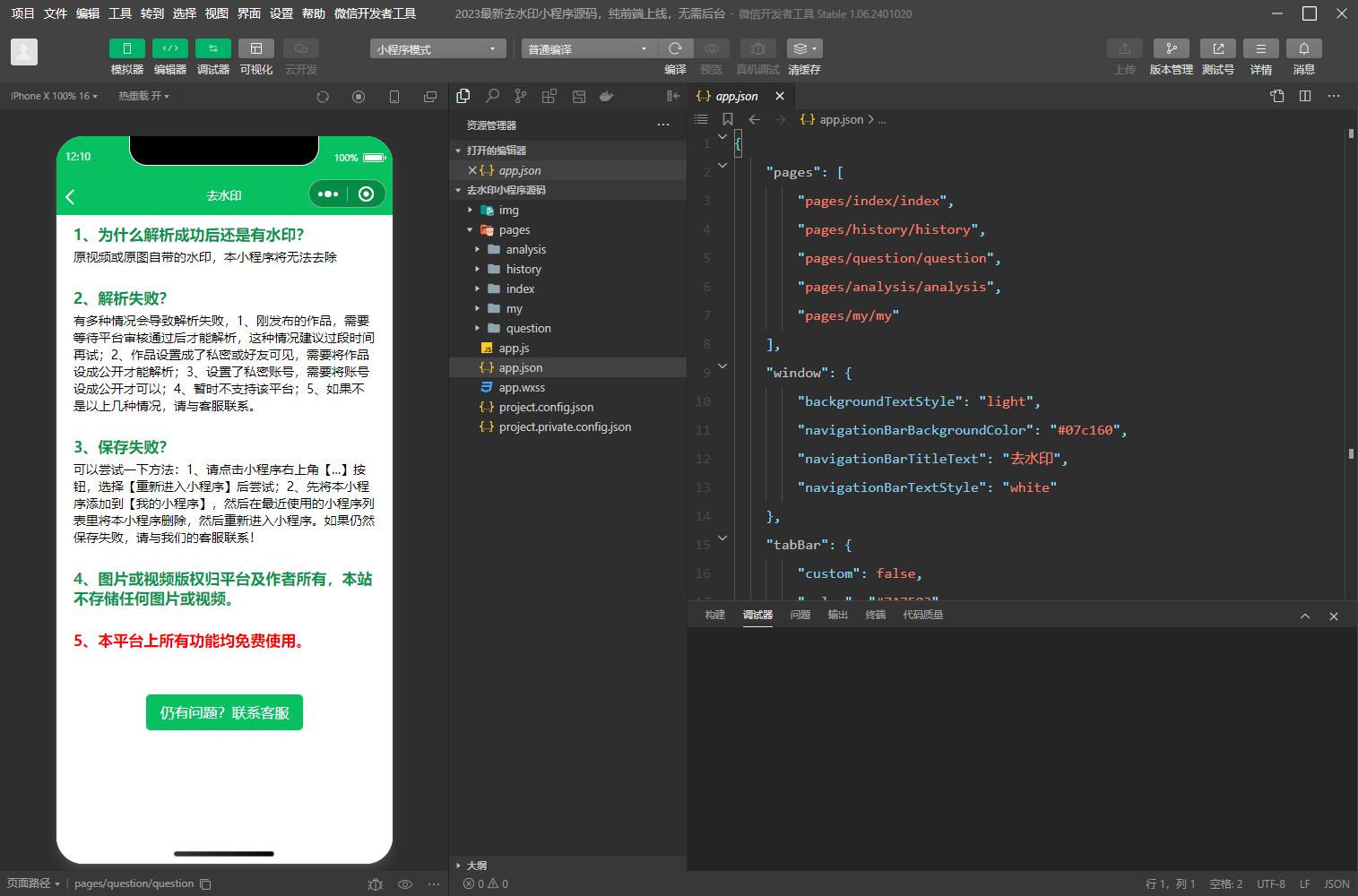Open the page path (页面路径) dropdown

click(33, 883)
